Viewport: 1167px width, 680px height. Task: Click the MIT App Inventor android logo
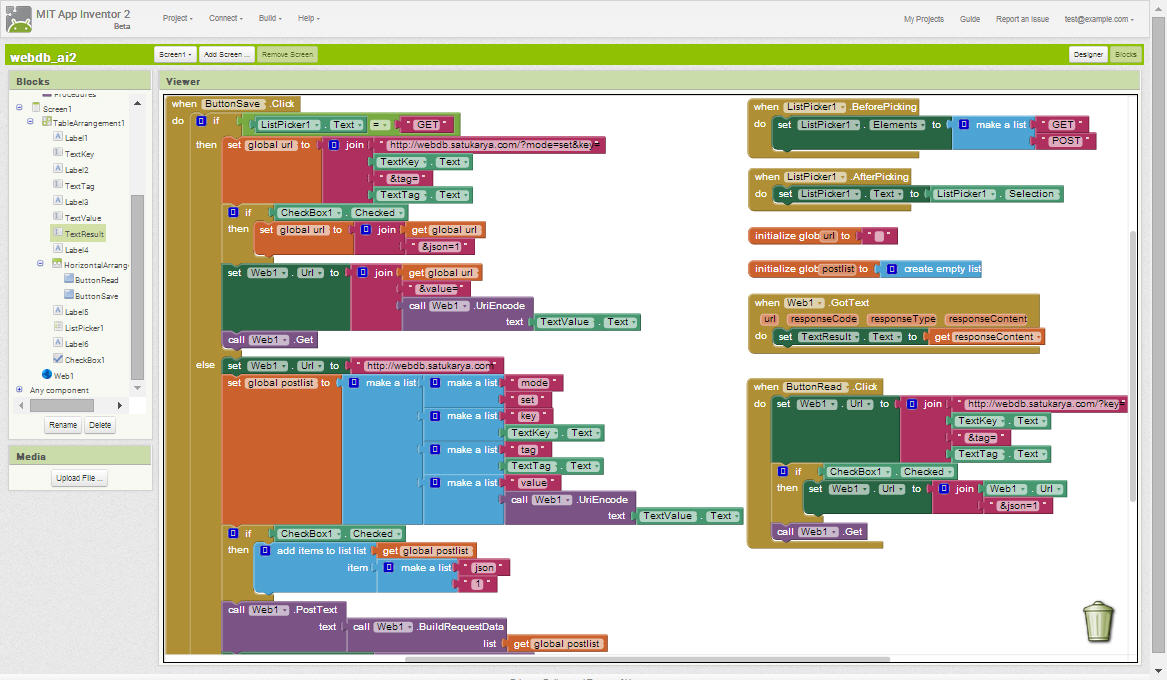pos(19,19)
